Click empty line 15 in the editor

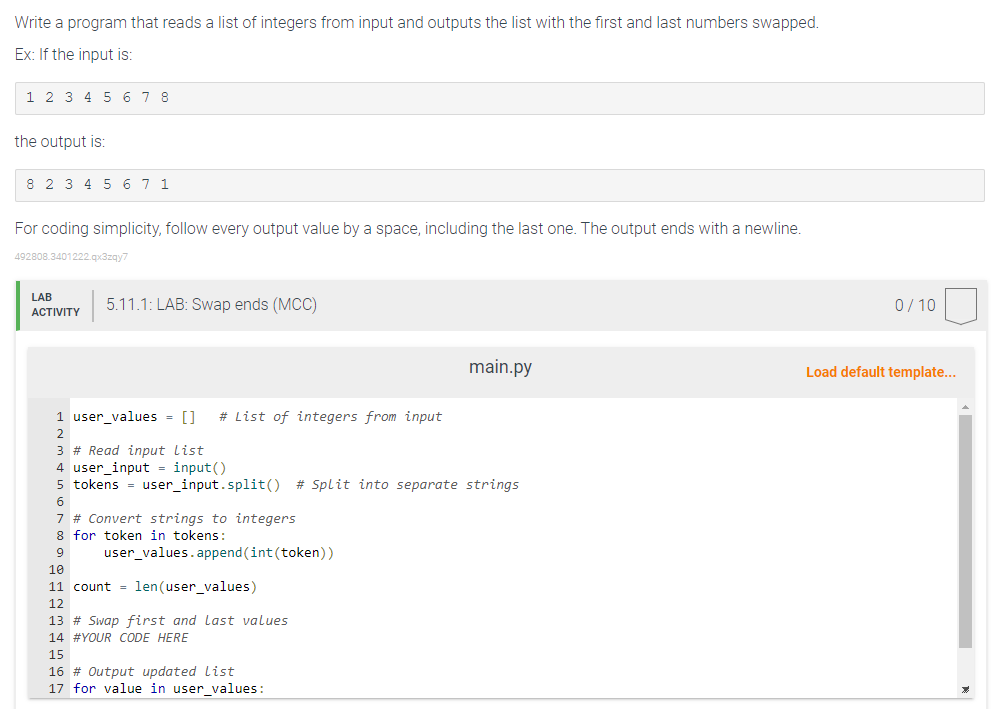(512, 655)
